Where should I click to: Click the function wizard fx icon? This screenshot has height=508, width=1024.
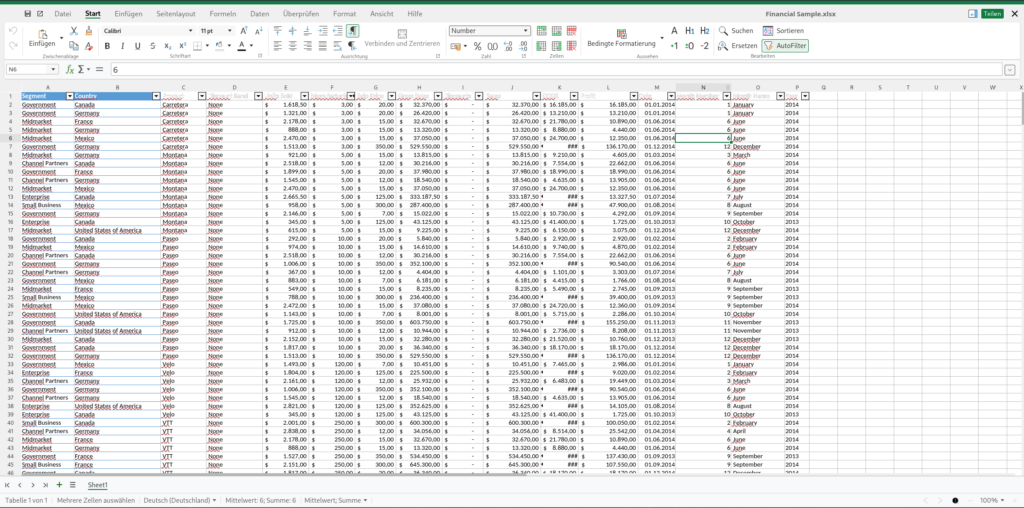pyautogui.click(x=70, y=70)
